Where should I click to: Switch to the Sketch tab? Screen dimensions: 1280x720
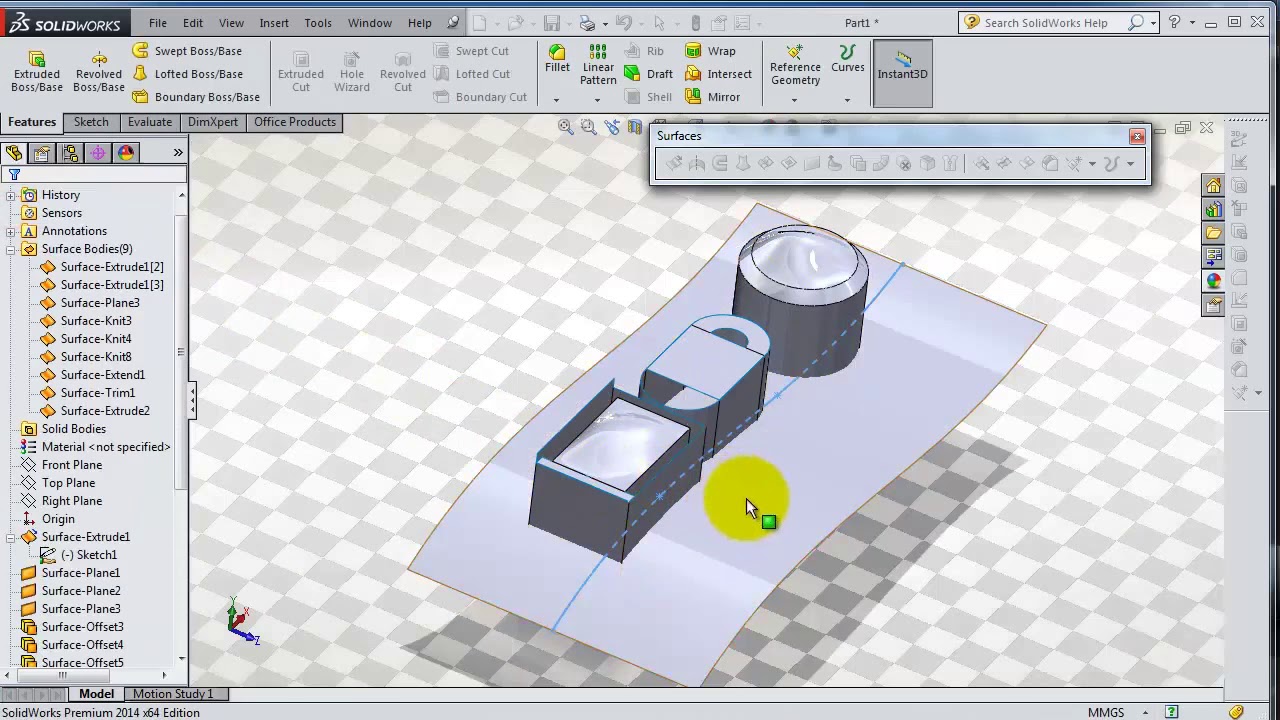pyautogui.click(x=91, y=122)
